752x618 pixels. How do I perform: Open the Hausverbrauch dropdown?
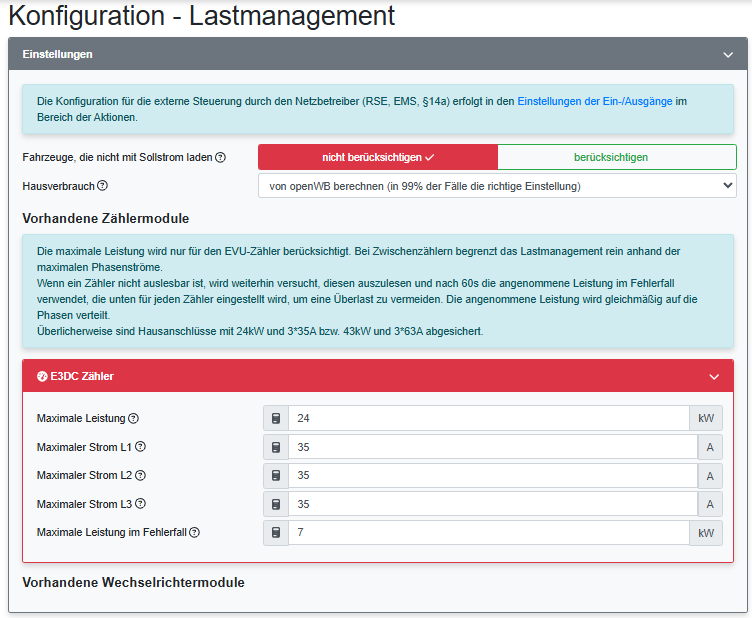click(497, 186)
